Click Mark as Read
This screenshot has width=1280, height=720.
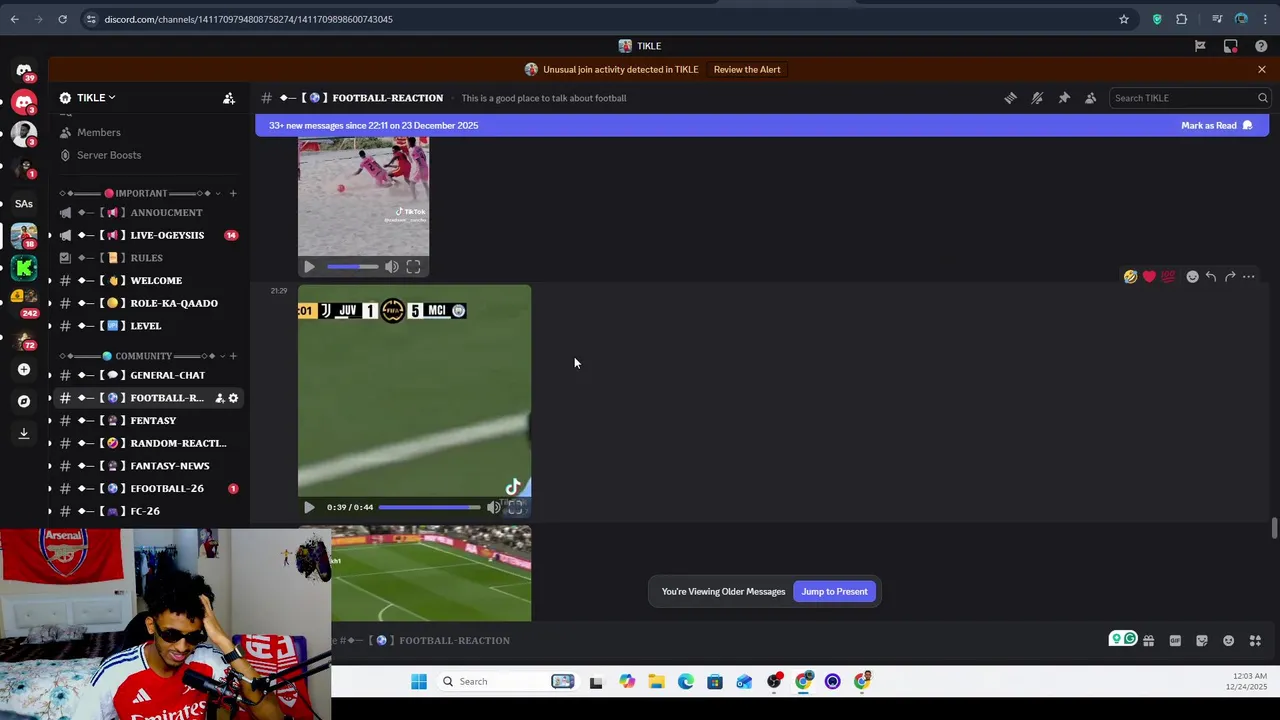point(1216,125)
